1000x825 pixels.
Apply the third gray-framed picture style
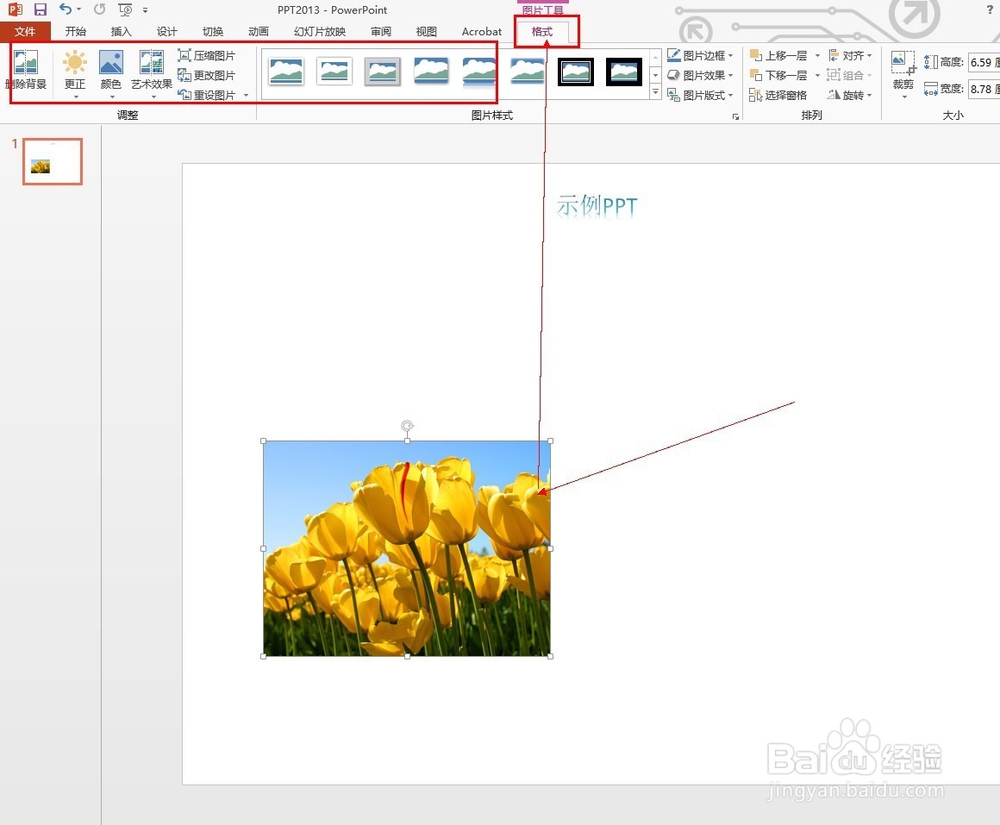coord(383,71)
